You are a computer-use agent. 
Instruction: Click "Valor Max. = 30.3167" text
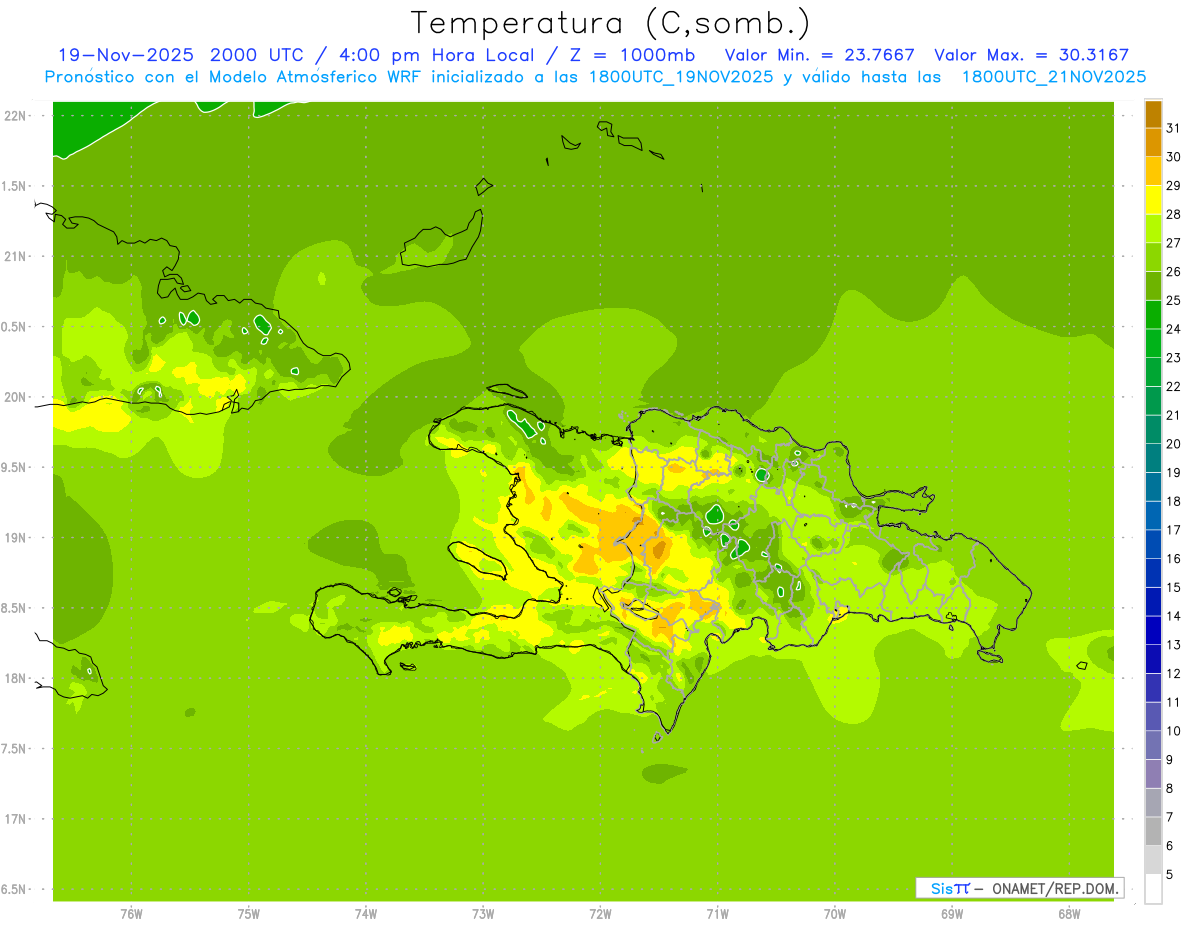coord(1031,55)
